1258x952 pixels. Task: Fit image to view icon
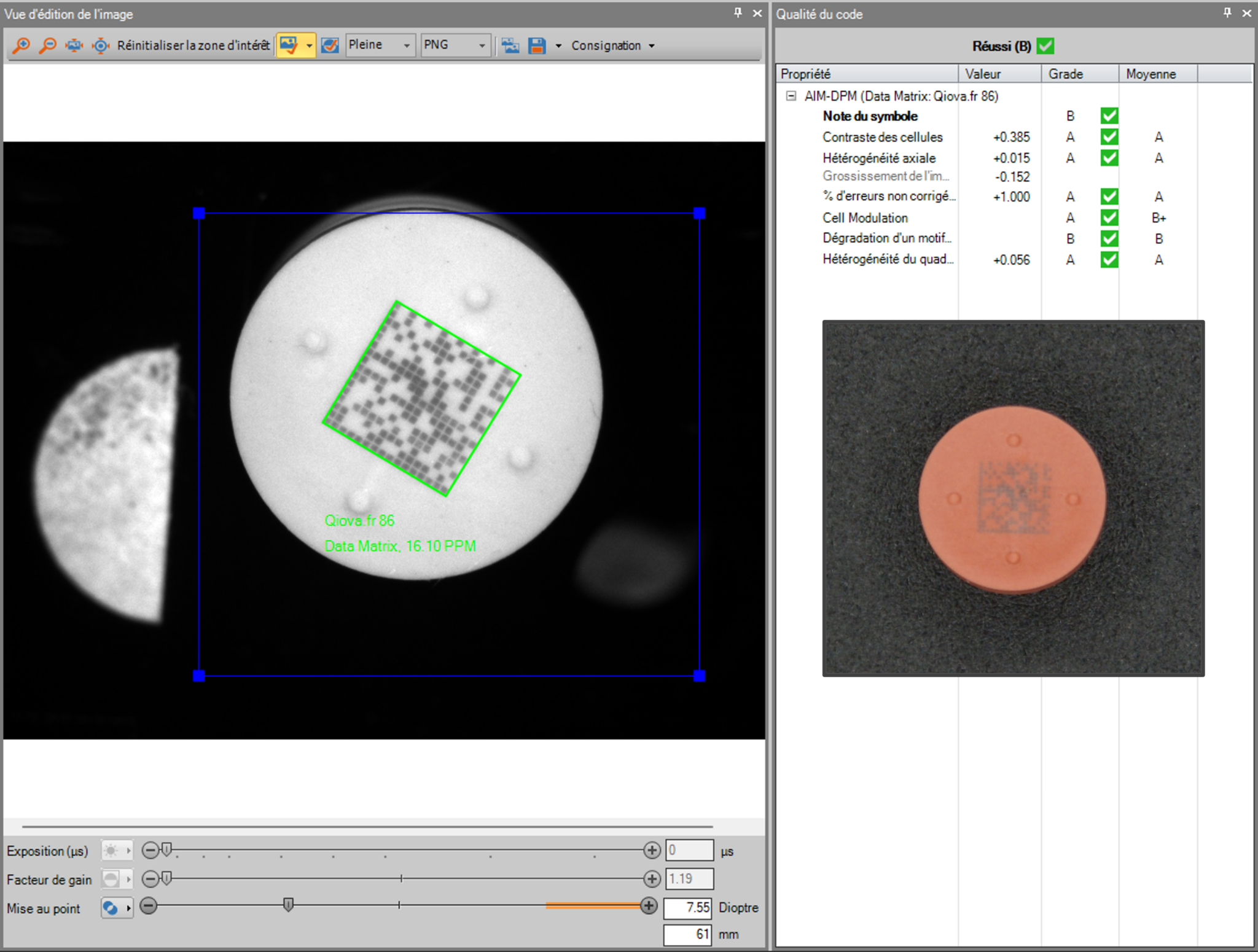(x=74, y=45)
